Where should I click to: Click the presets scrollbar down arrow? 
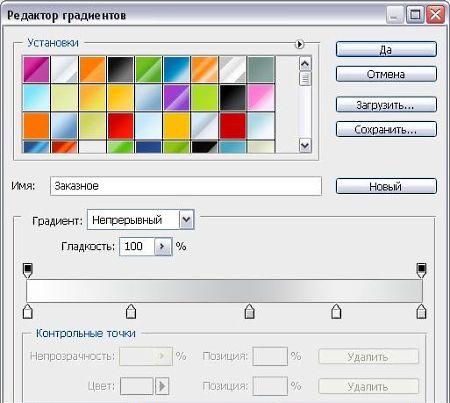coord(305,146)
